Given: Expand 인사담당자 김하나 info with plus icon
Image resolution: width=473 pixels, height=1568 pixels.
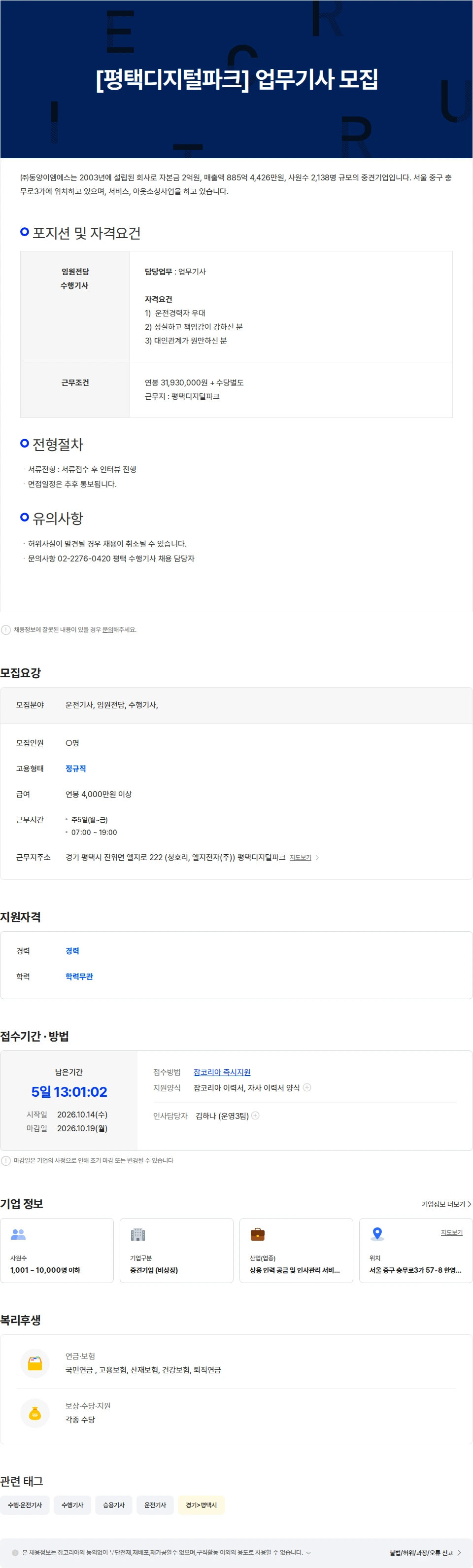Looking at the screenshot, I should click(255, 1115).
